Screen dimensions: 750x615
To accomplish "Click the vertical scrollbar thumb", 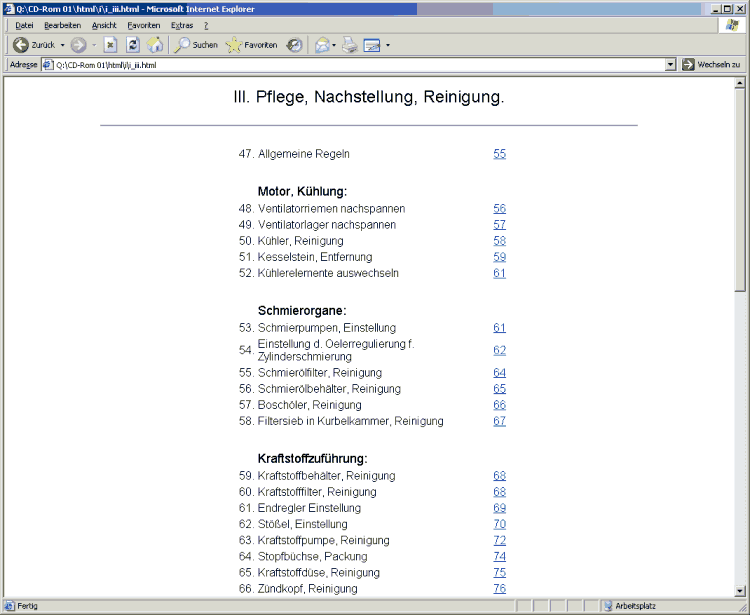I will tap(740, 190).
